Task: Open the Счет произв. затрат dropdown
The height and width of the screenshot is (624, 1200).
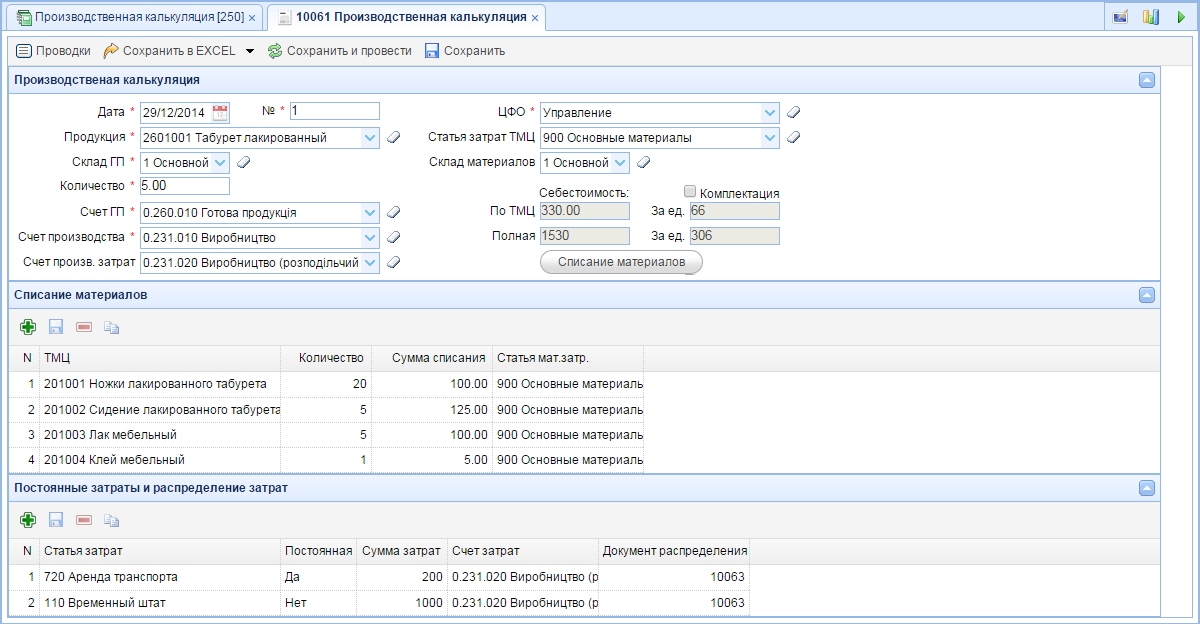Action: tap(370, 262)
